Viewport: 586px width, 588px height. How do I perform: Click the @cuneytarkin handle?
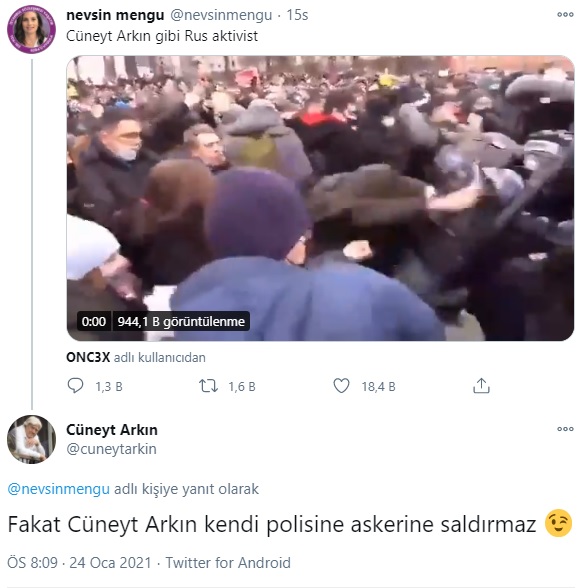pyautogui.click(x=111, y=449)
